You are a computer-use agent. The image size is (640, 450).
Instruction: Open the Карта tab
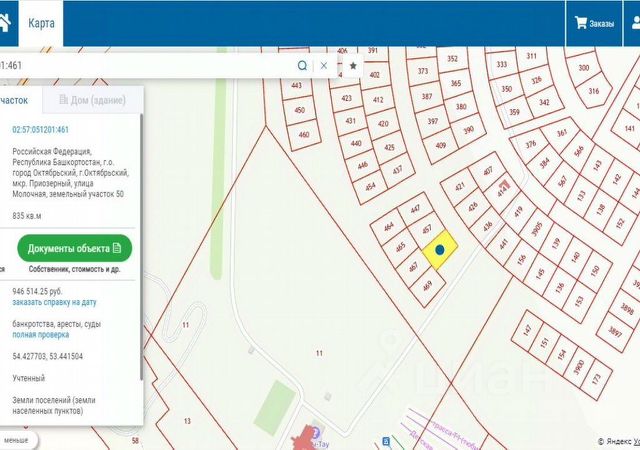coord(41,23)
